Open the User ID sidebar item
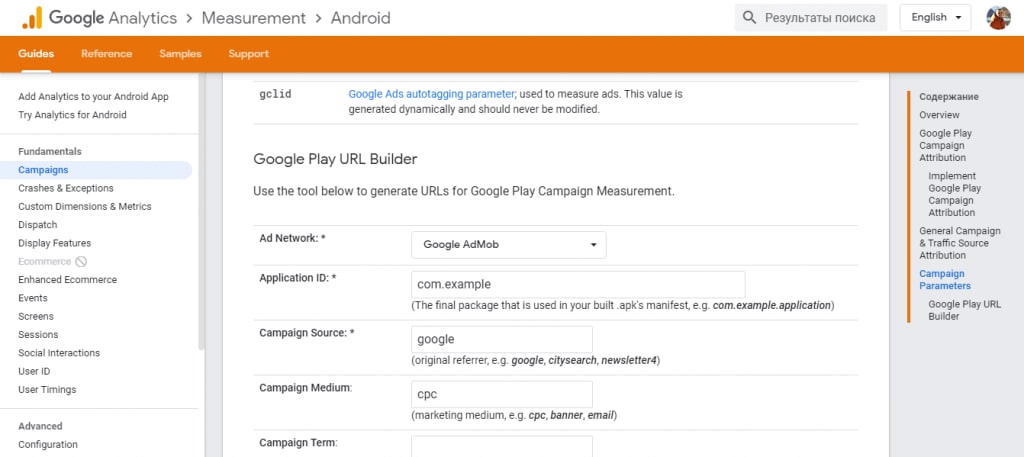1024x457 pixels. (34, 371)
